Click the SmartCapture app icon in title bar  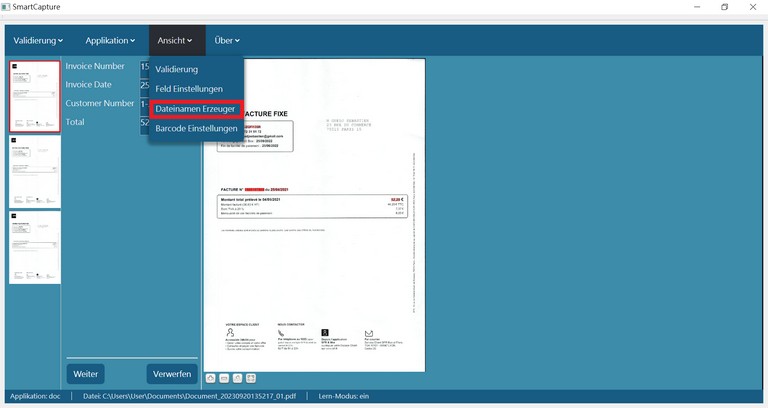coord(5,7)
